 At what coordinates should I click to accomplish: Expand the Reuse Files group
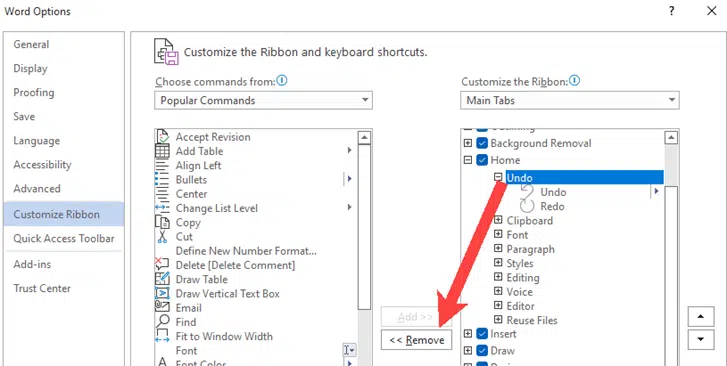(498, 320)
